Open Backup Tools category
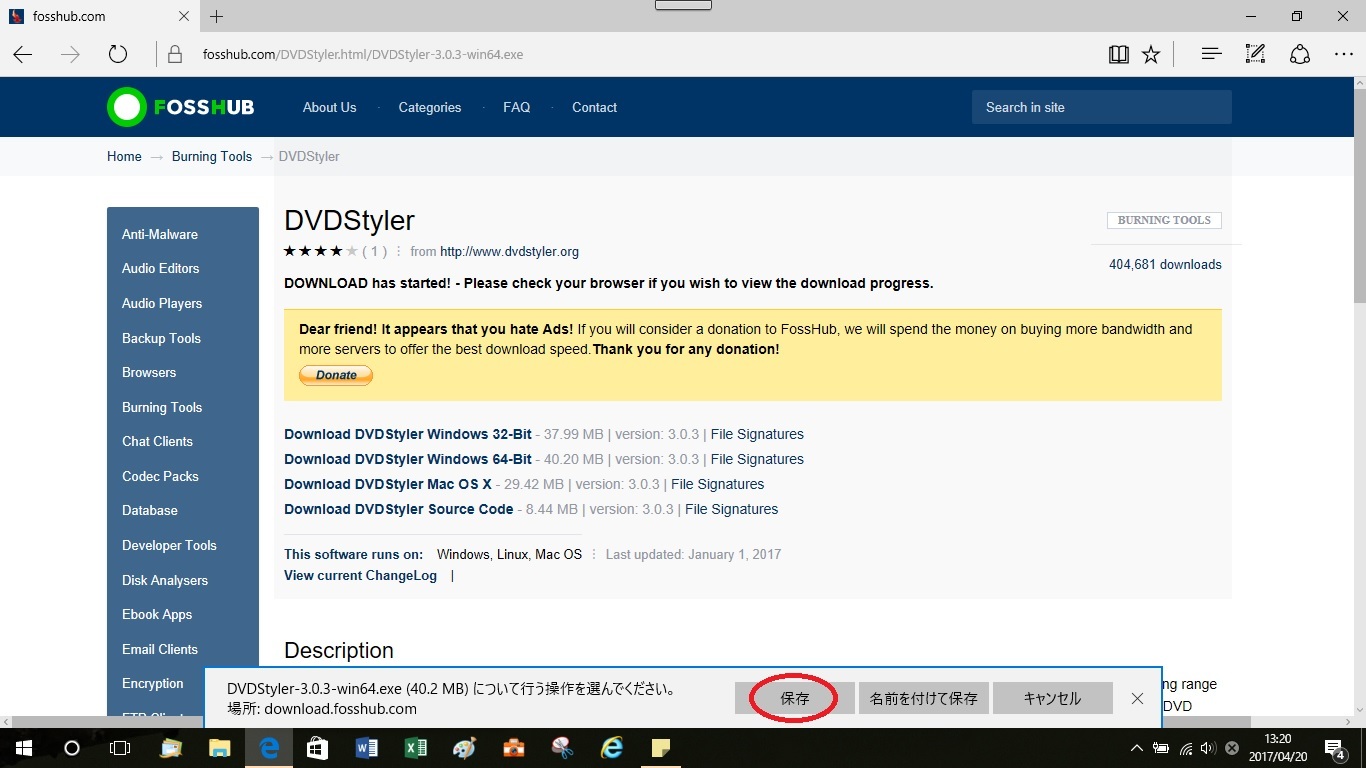The image size is (1366, 768). click(x=161, y=338)
